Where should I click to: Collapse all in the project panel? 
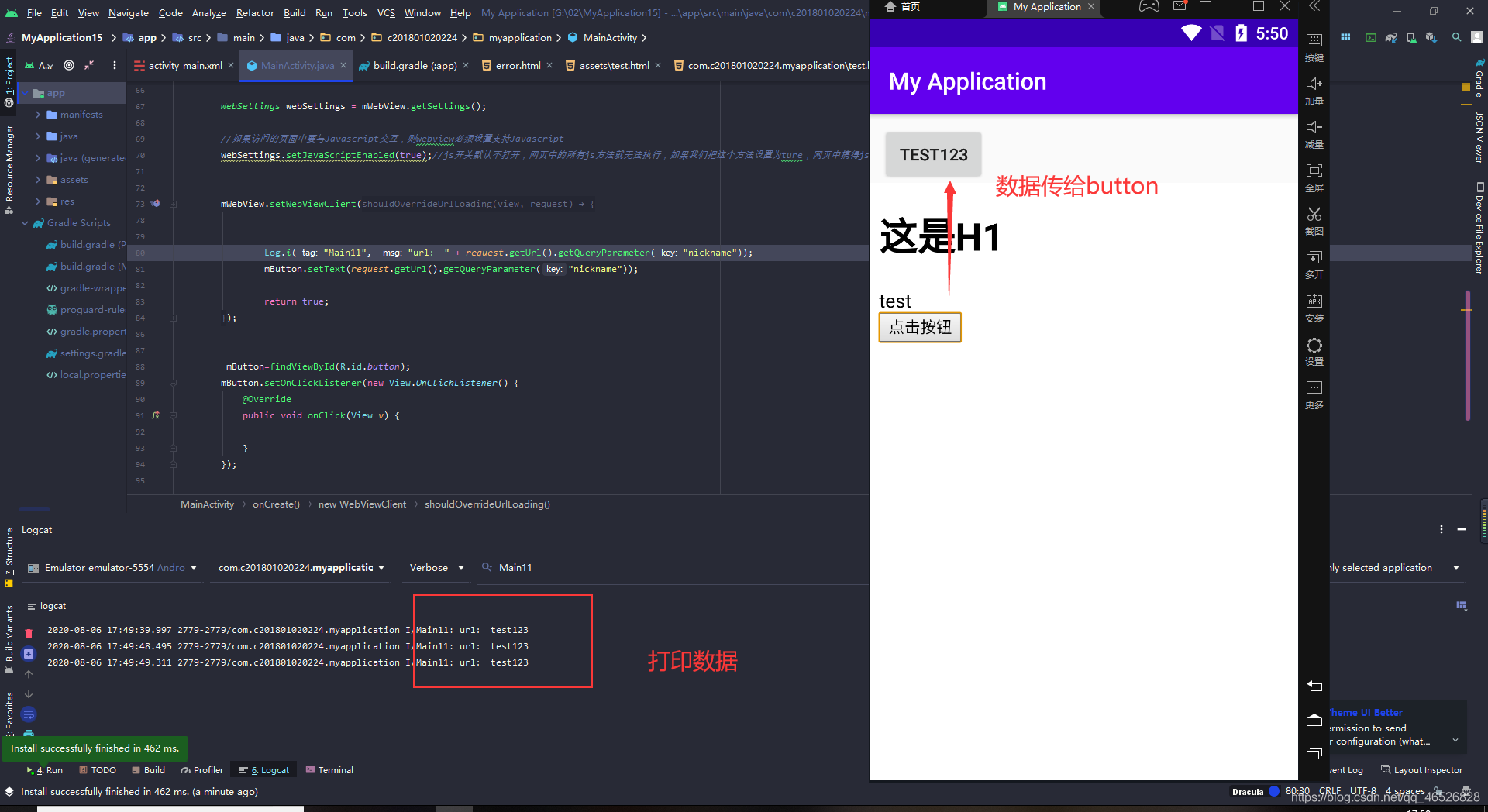pyautogui.click(x=90, y=66)
